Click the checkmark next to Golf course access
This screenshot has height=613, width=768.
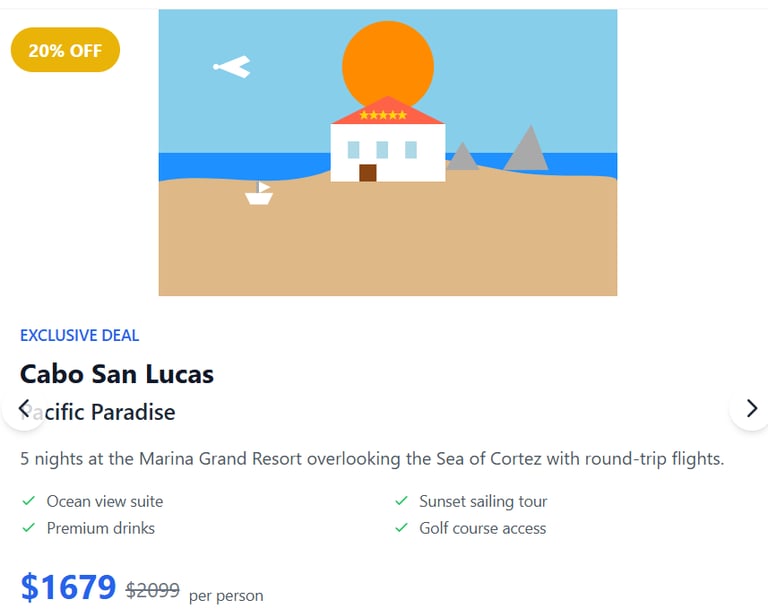pos(401,528)
